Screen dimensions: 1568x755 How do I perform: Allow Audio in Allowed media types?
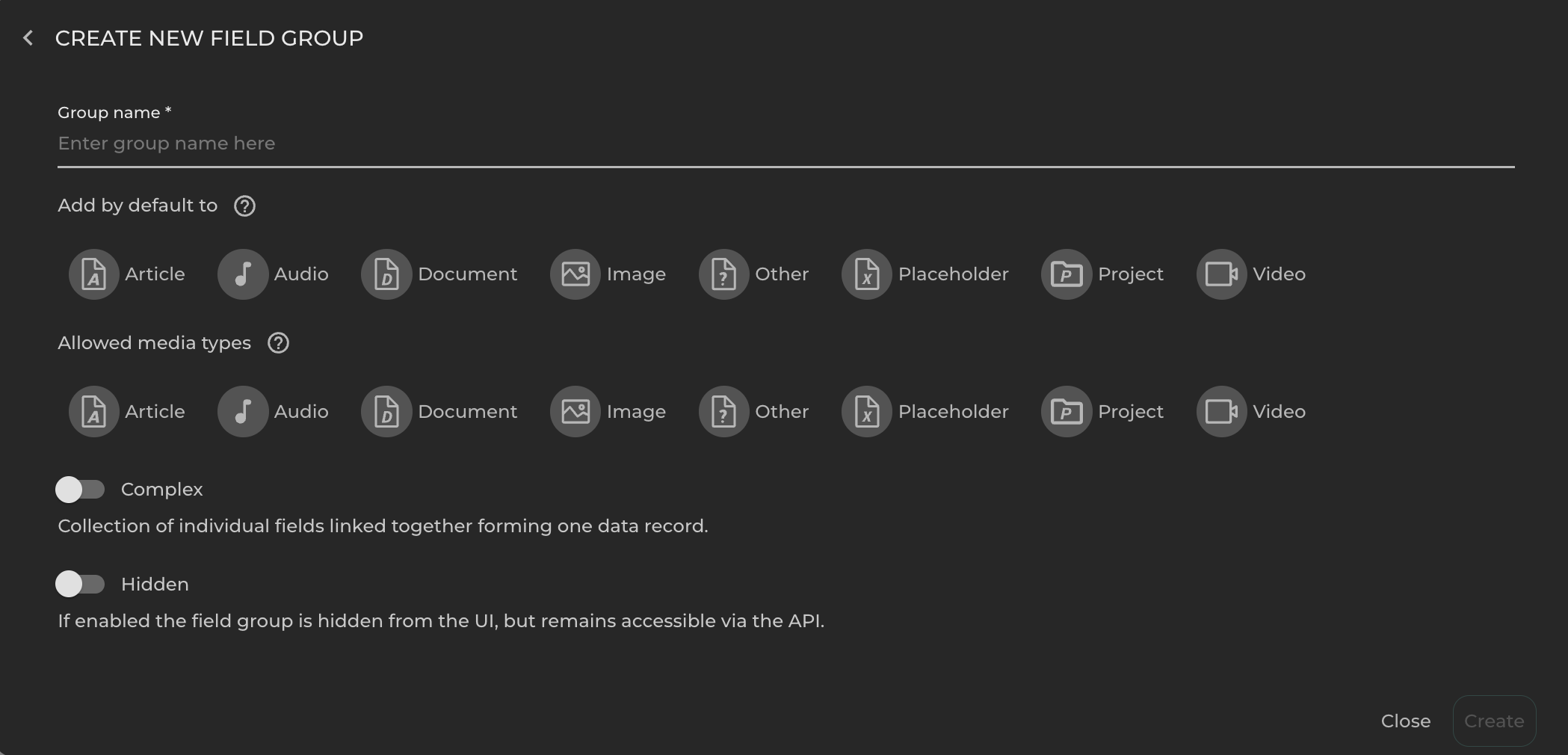click(243, 412)
